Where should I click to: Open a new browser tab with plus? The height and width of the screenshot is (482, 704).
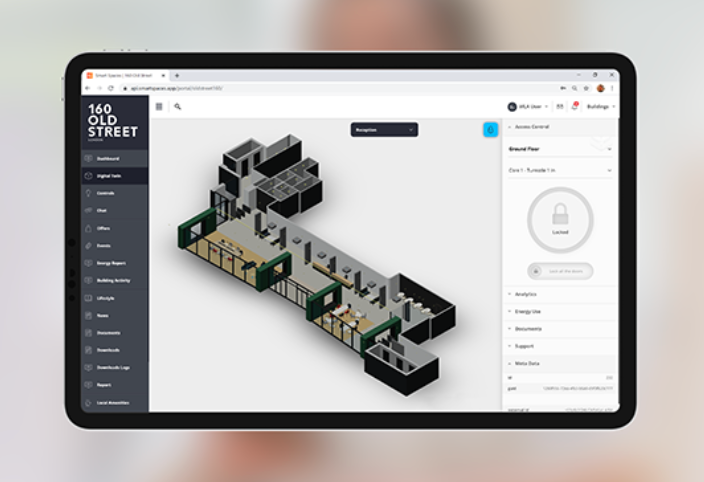point(177,75)
